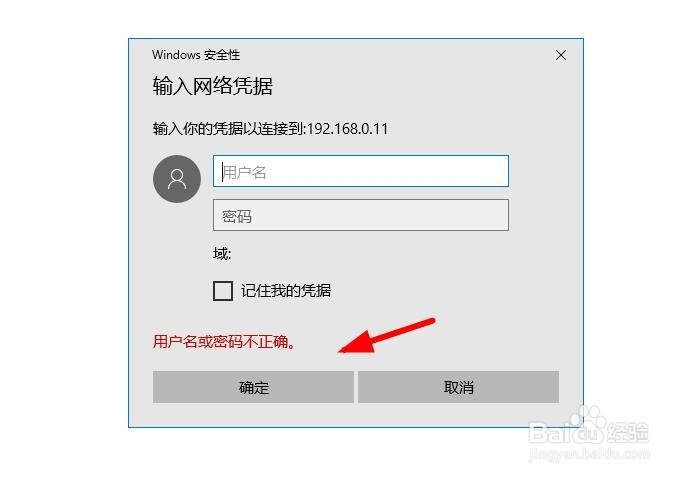Dismiss the dialog with 取消 button
Image resolution: width=690 pixels, height=478 pixels.
[x=459, y=387]
